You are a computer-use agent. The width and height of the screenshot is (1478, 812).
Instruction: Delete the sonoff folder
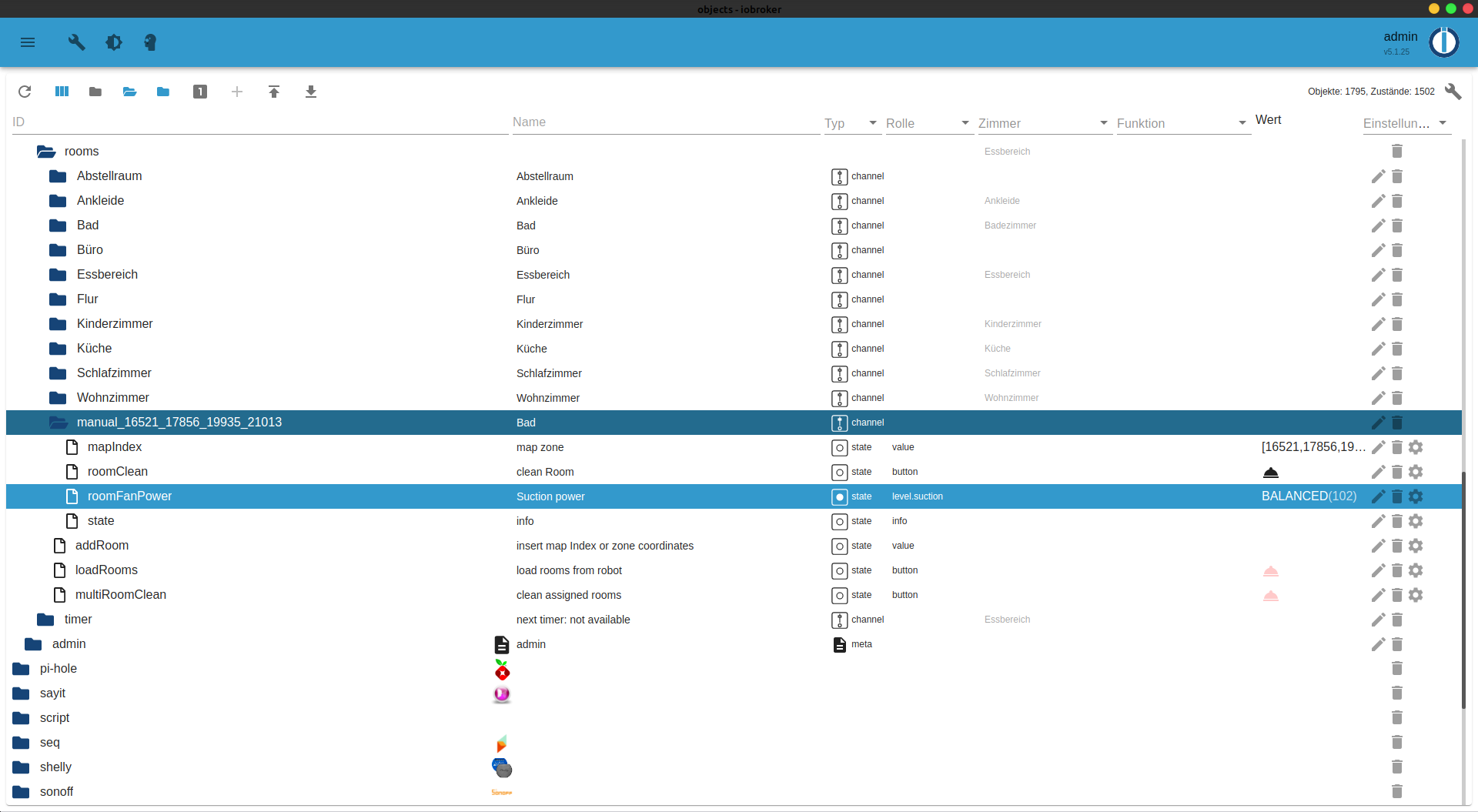(x=1397, y=792)
